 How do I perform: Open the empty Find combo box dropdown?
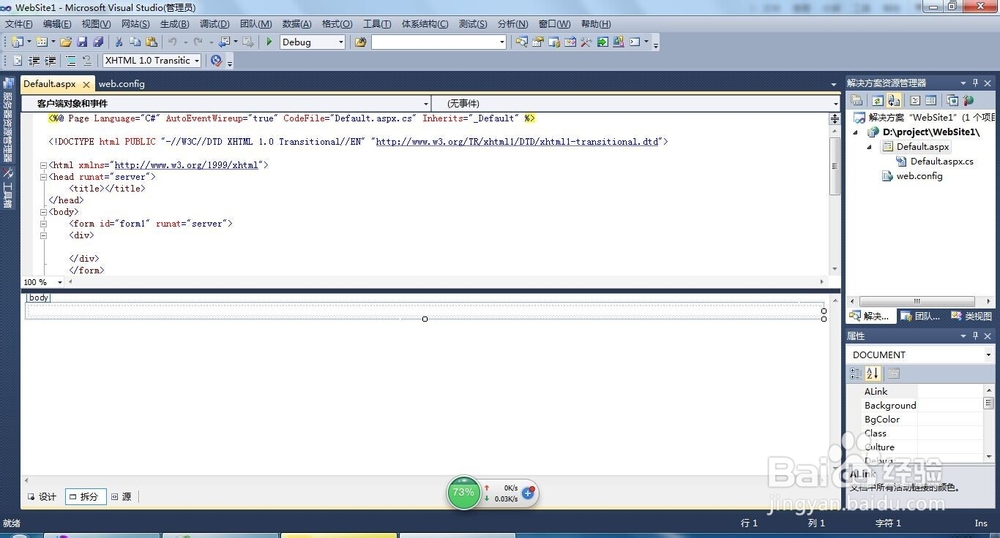(x=502, y=42)
